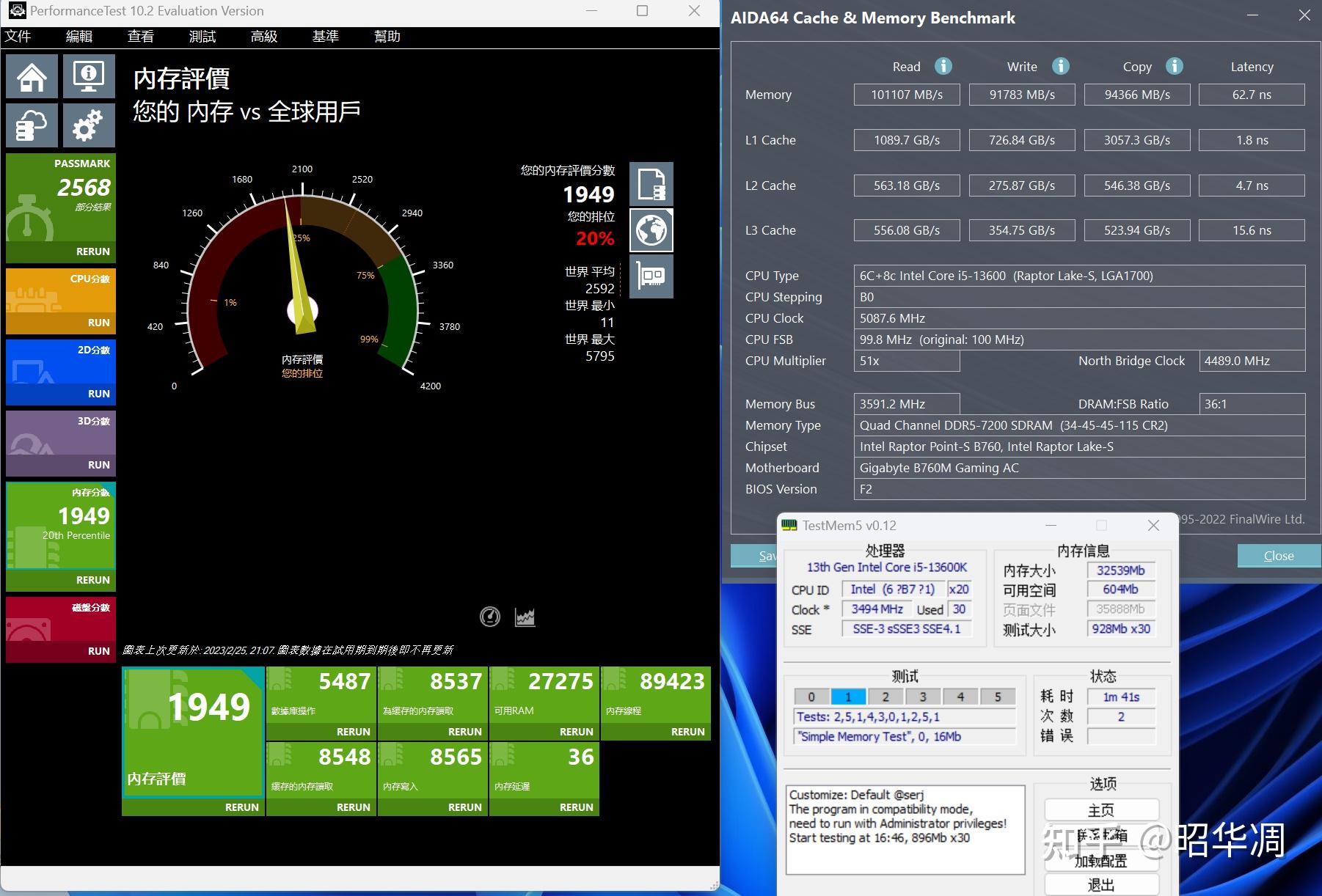
Task: Click the CPU Type field in AIDA64
Action: coord(1079,276)
